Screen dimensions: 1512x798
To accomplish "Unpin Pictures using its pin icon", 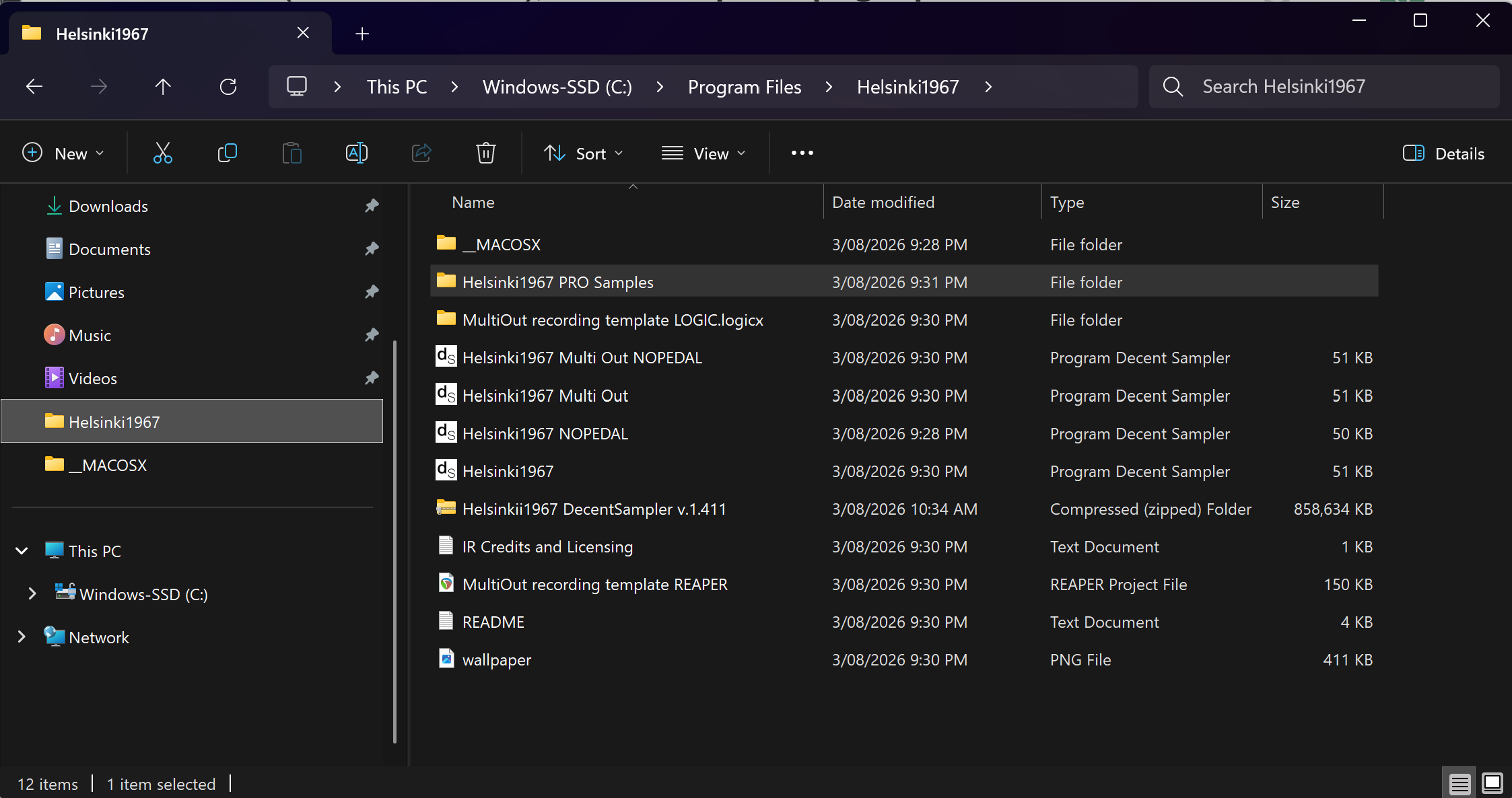I will (x=372, y=292).
